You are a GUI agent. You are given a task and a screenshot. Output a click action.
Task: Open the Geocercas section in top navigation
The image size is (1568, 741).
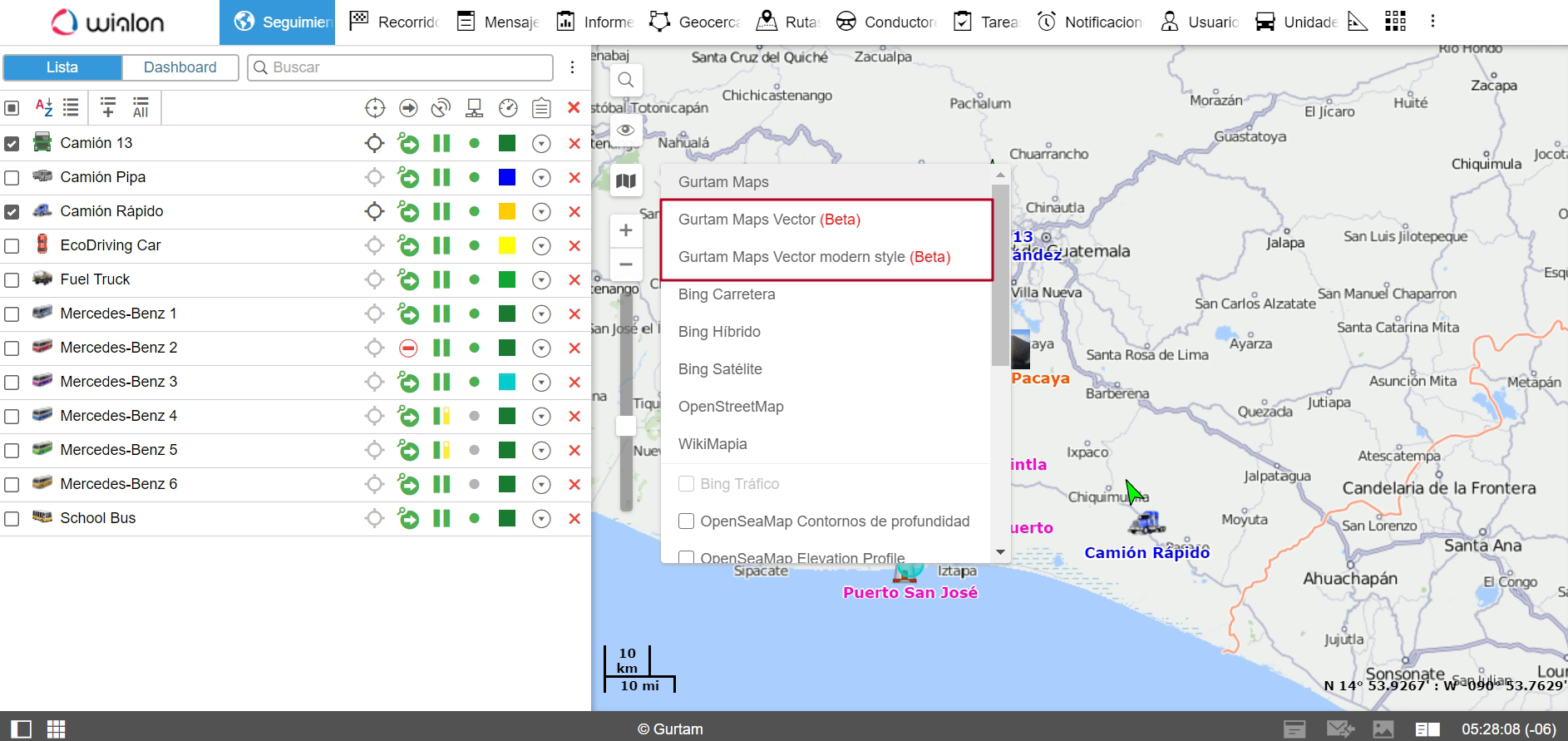point(696,22)
